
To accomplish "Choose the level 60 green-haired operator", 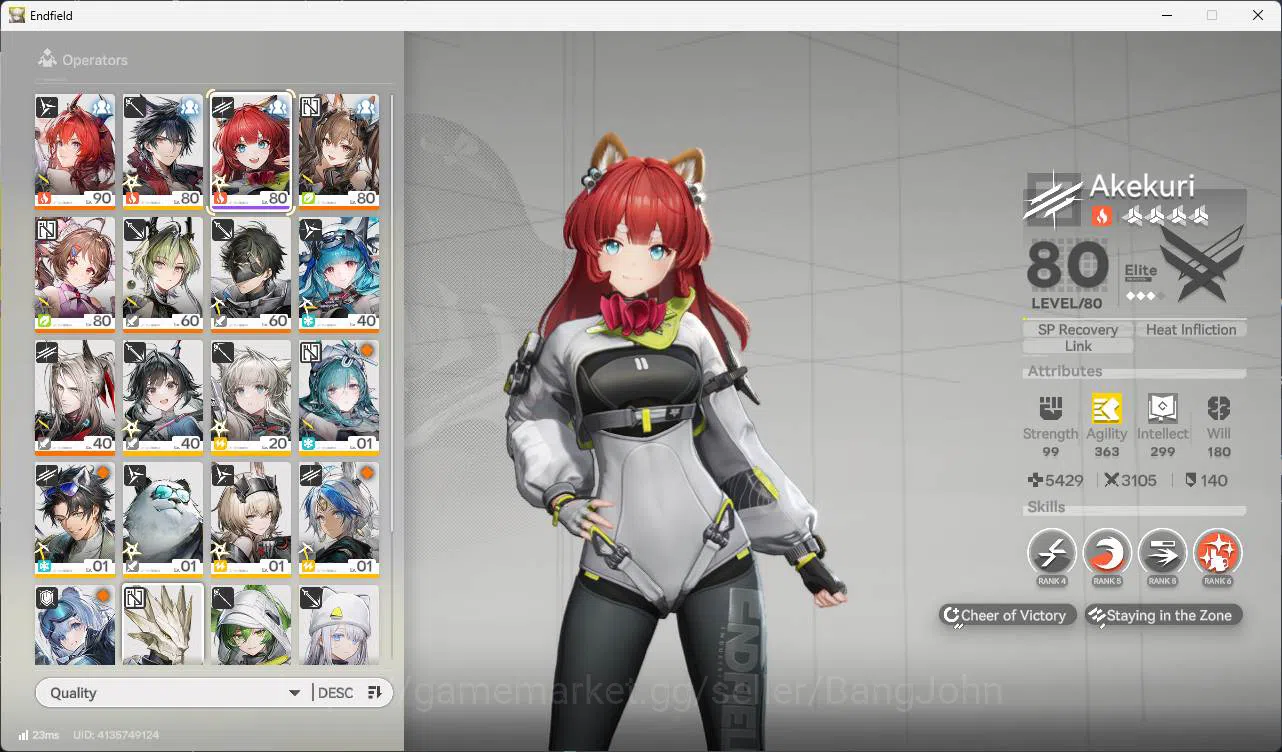I will [x=163, y=275].
